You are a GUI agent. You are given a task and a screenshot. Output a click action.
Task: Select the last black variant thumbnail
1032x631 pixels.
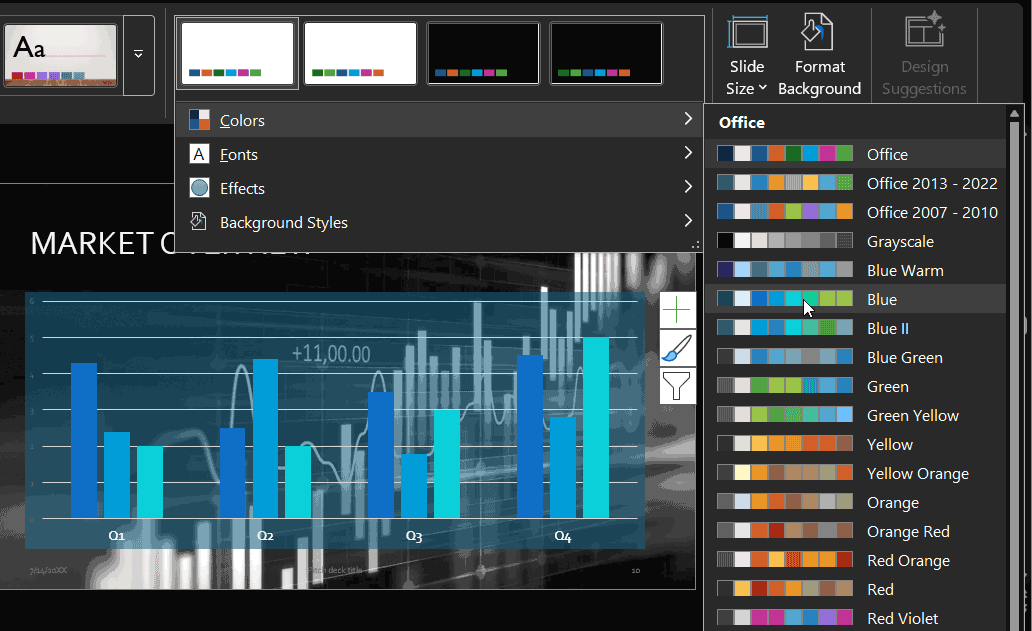coord(606,53)
